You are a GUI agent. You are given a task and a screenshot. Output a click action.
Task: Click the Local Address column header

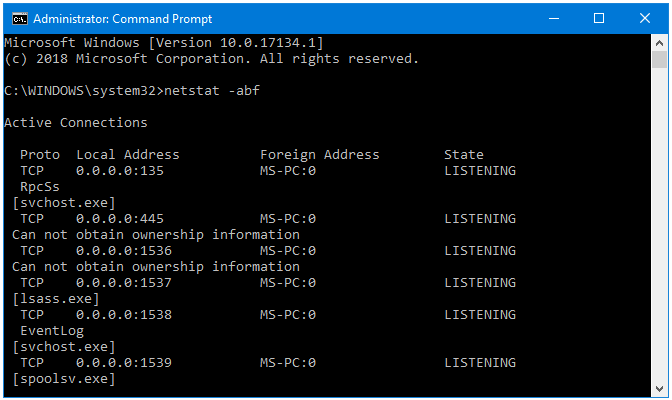(x=128, y=154)
